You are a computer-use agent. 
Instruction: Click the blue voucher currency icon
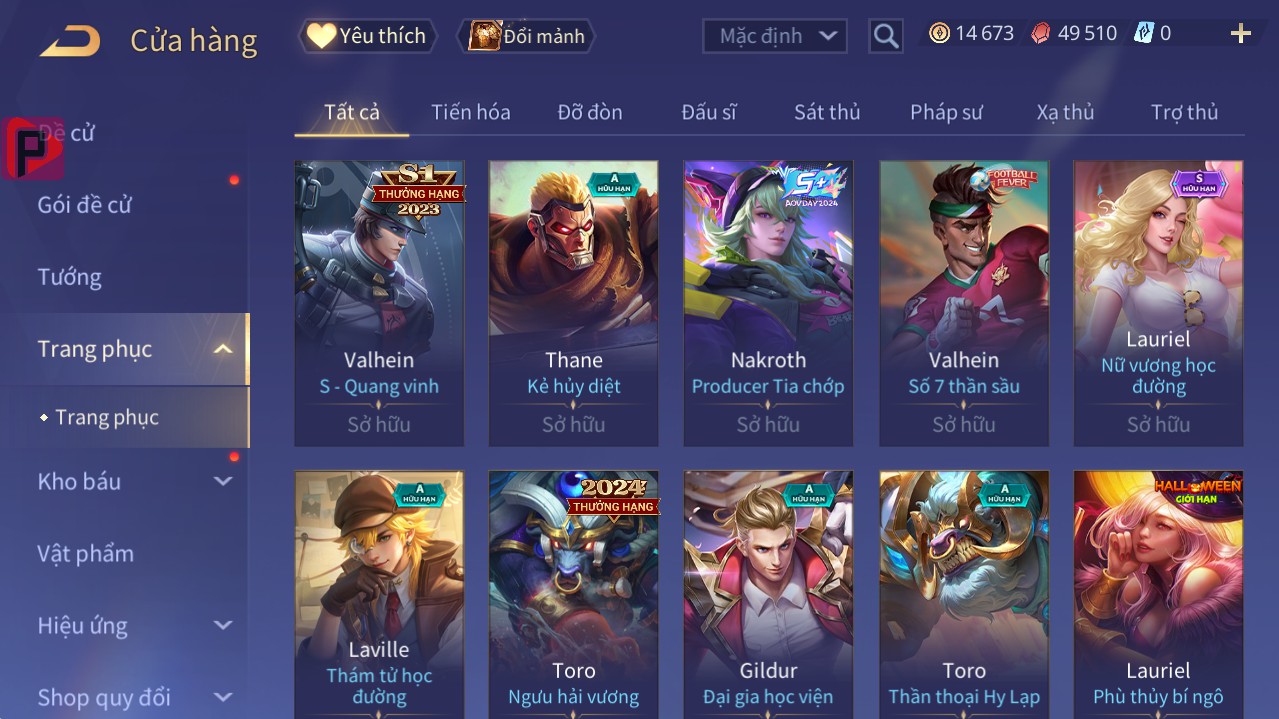tap(1143, 33)
